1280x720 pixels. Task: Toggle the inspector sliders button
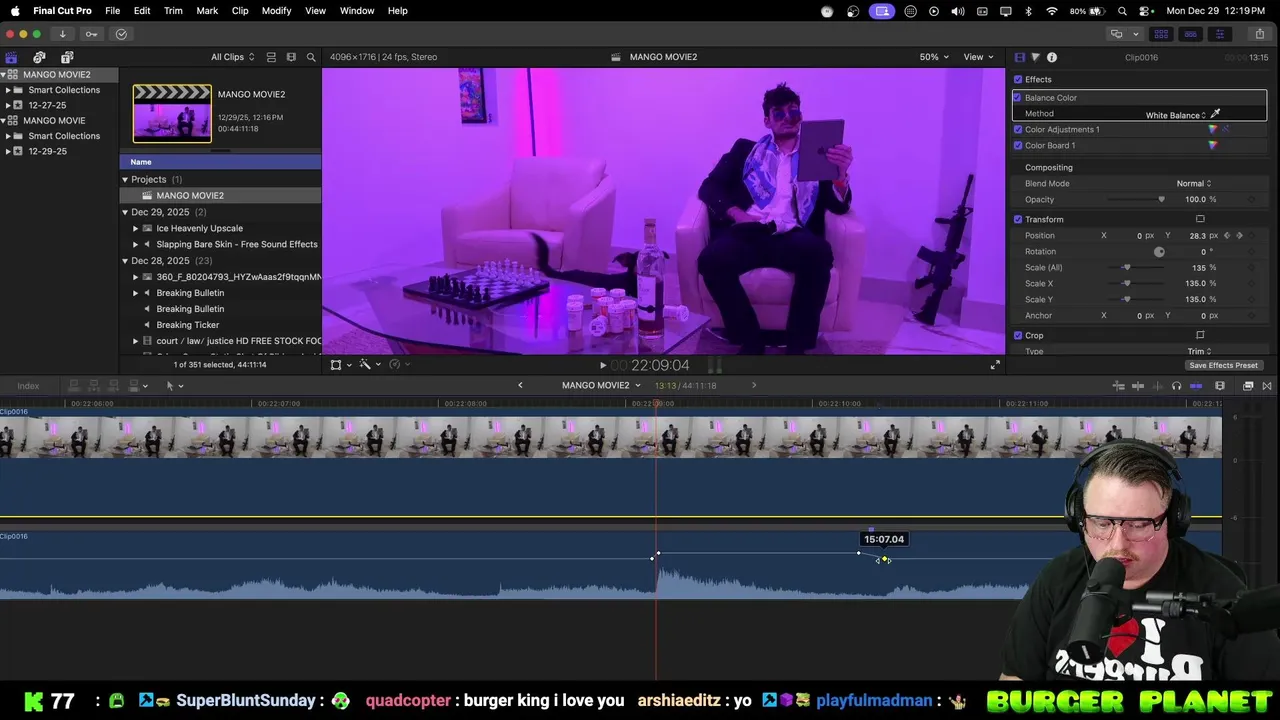click(x=1219, y=34)
